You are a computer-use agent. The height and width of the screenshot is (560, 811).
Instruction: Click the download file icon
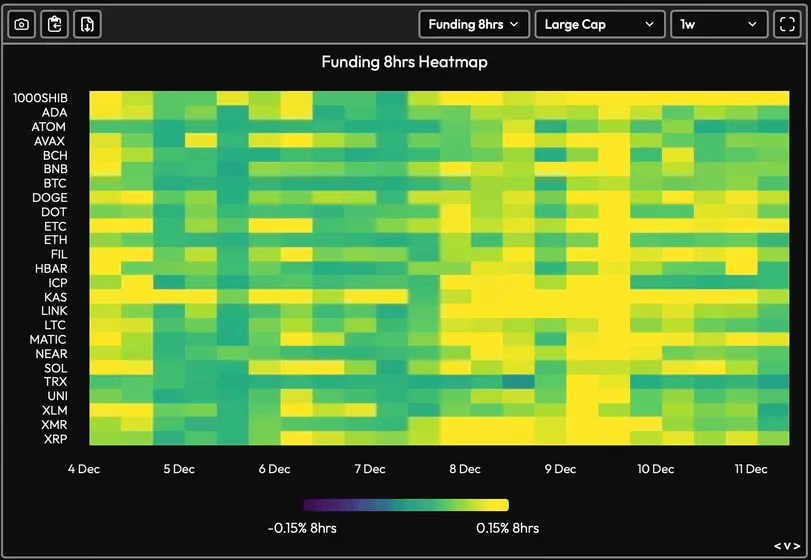tap(88, 25)
